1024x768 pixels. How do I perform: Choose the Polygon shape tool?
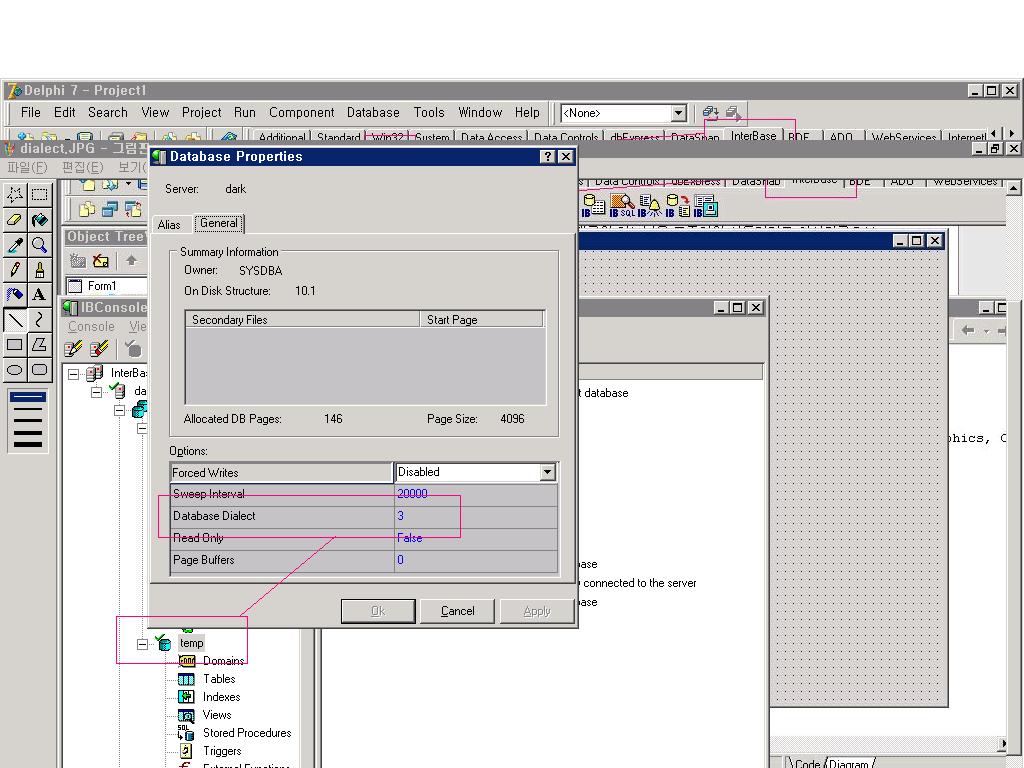tap(39, 344)
